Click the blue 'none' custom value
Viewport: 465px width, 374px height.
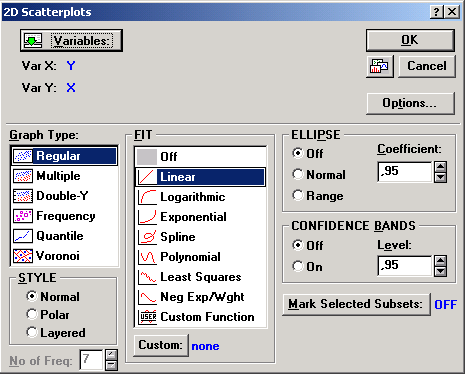(205, 346)
